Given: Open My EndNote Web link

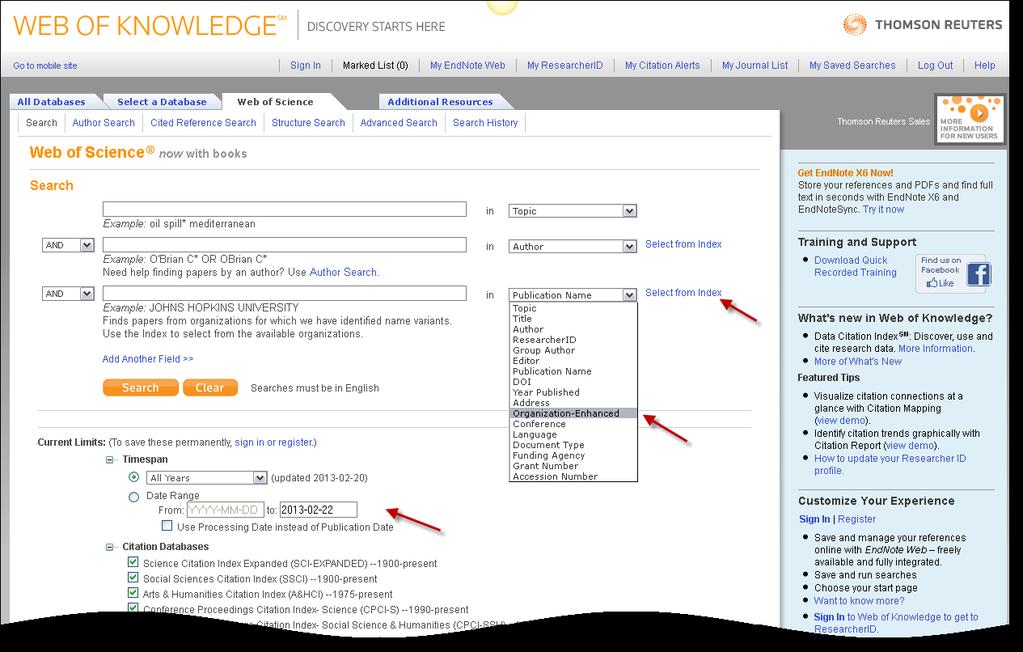Looking at the screenshot, I should (x=467, y=65).
